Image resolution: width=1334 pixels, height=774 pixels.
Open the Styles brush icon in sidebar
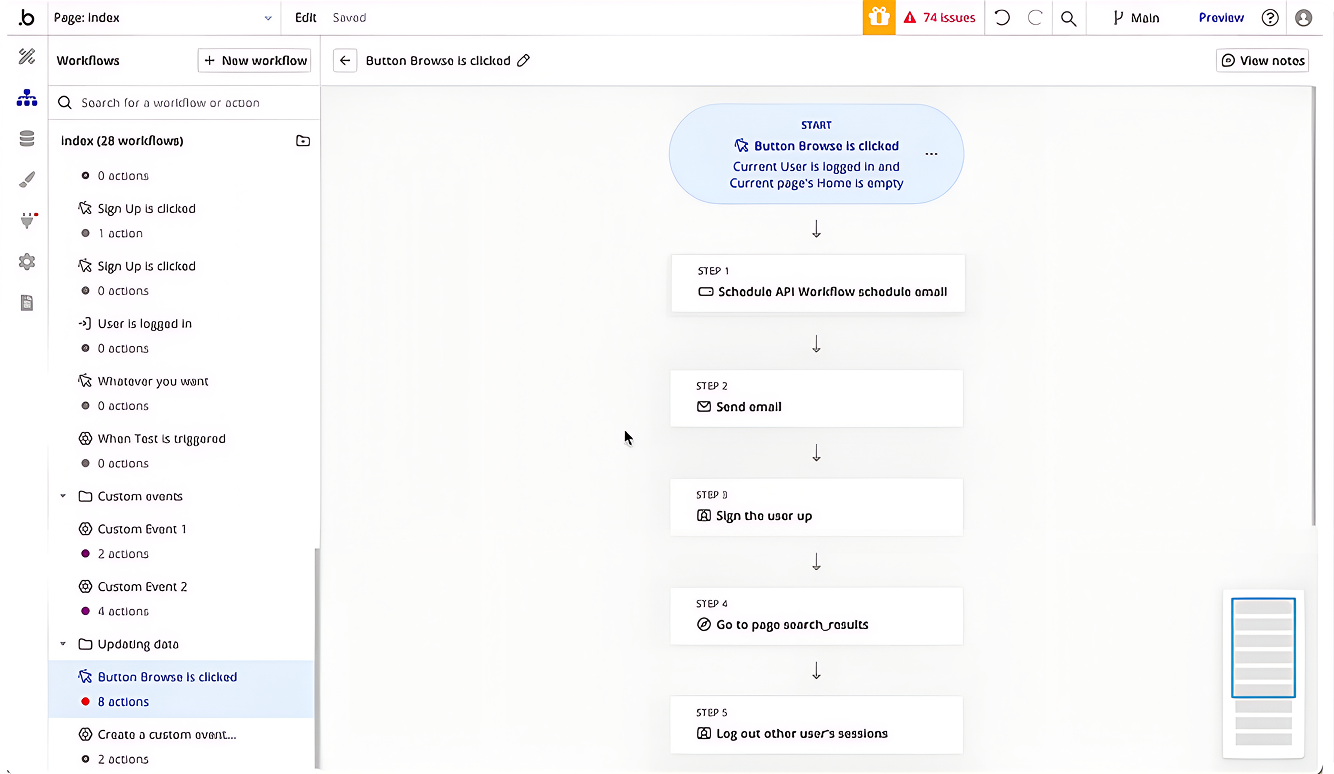27,180
